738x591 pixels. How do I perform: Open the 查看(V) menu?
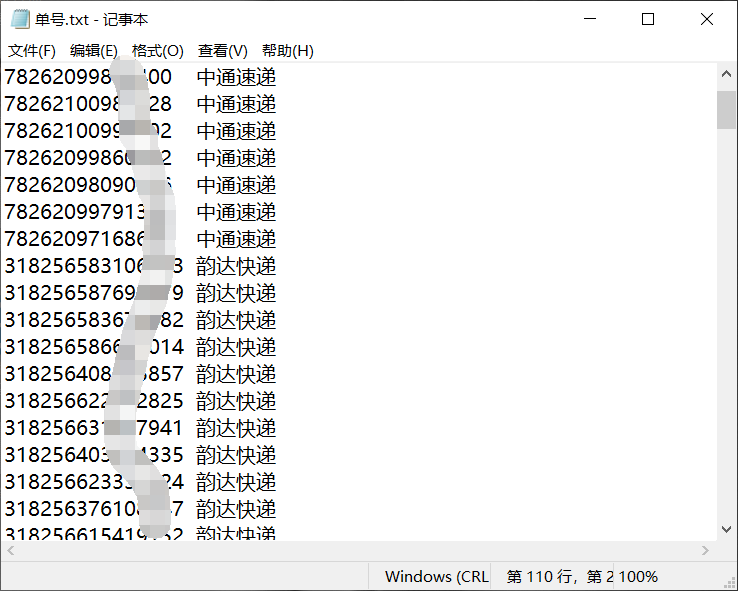click(223, 50)
